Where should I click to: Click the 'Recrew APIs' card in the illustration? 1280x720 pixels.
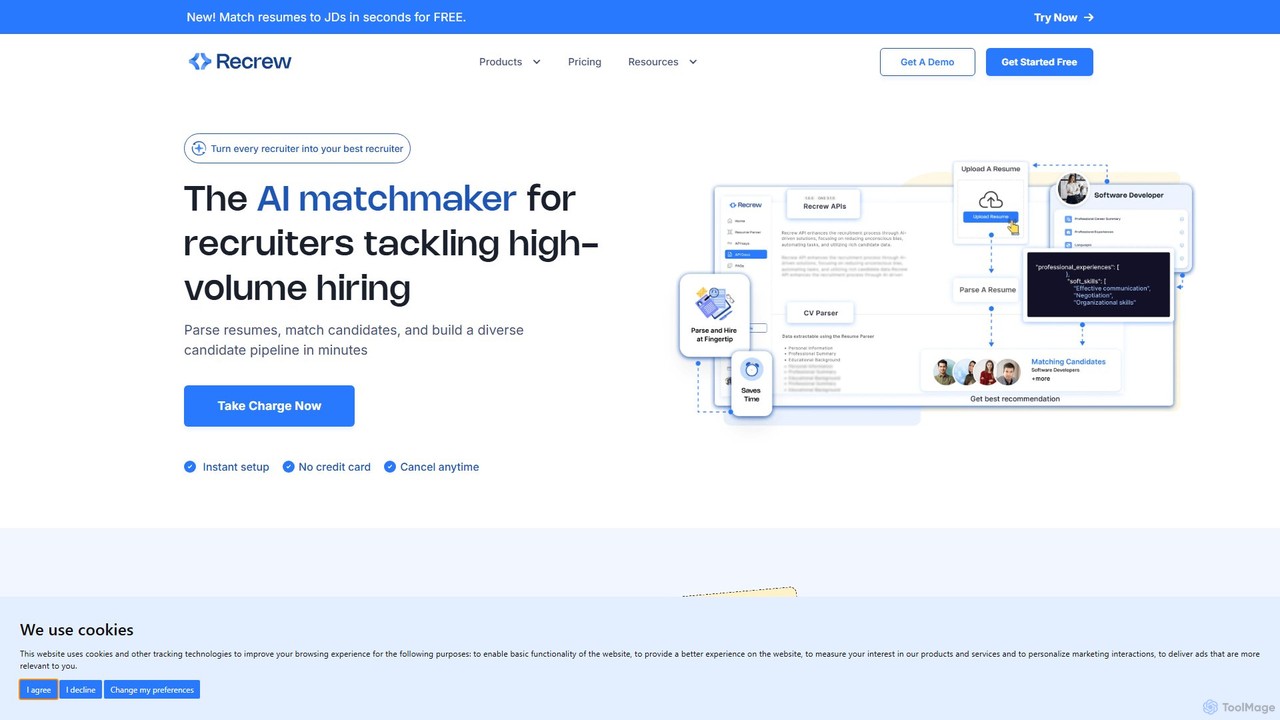(823, 205)
